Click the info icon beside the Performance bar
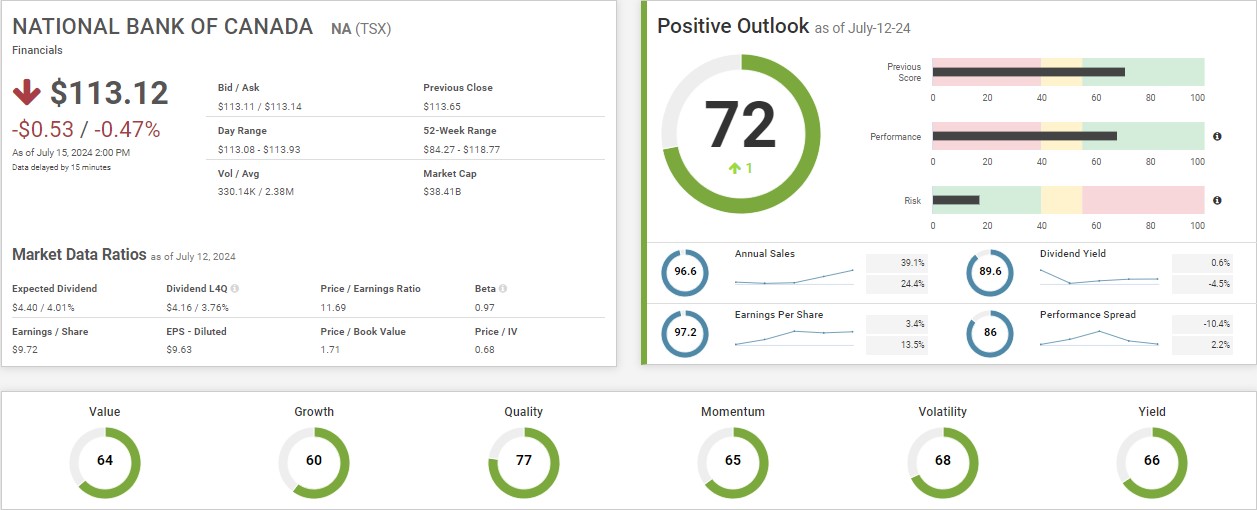This screenshot has width=1257, height=510. click(1217, 136)
